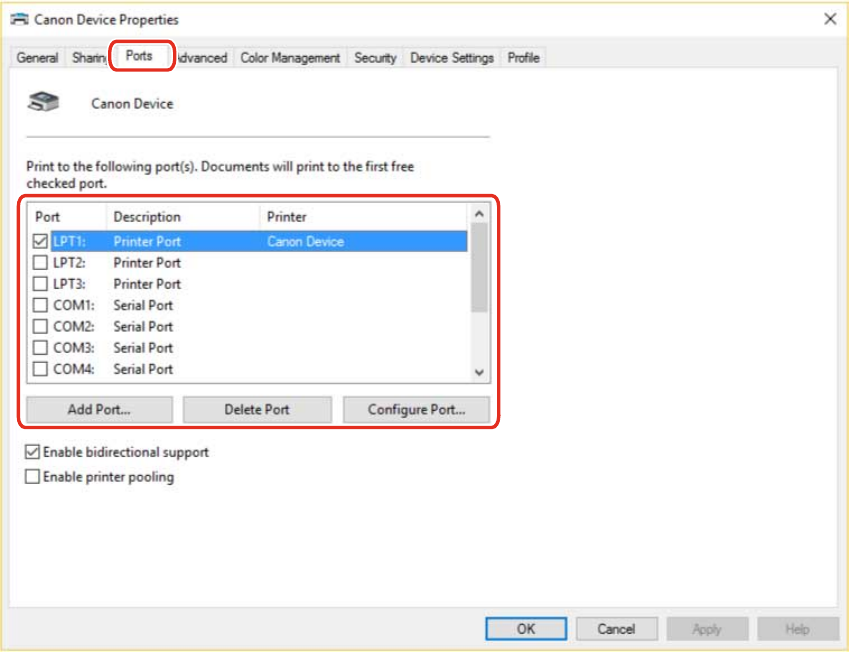Select the 'Canon Device' cell in LPT1 row
The height and width of the screenshot is (652, 849).
305,242
